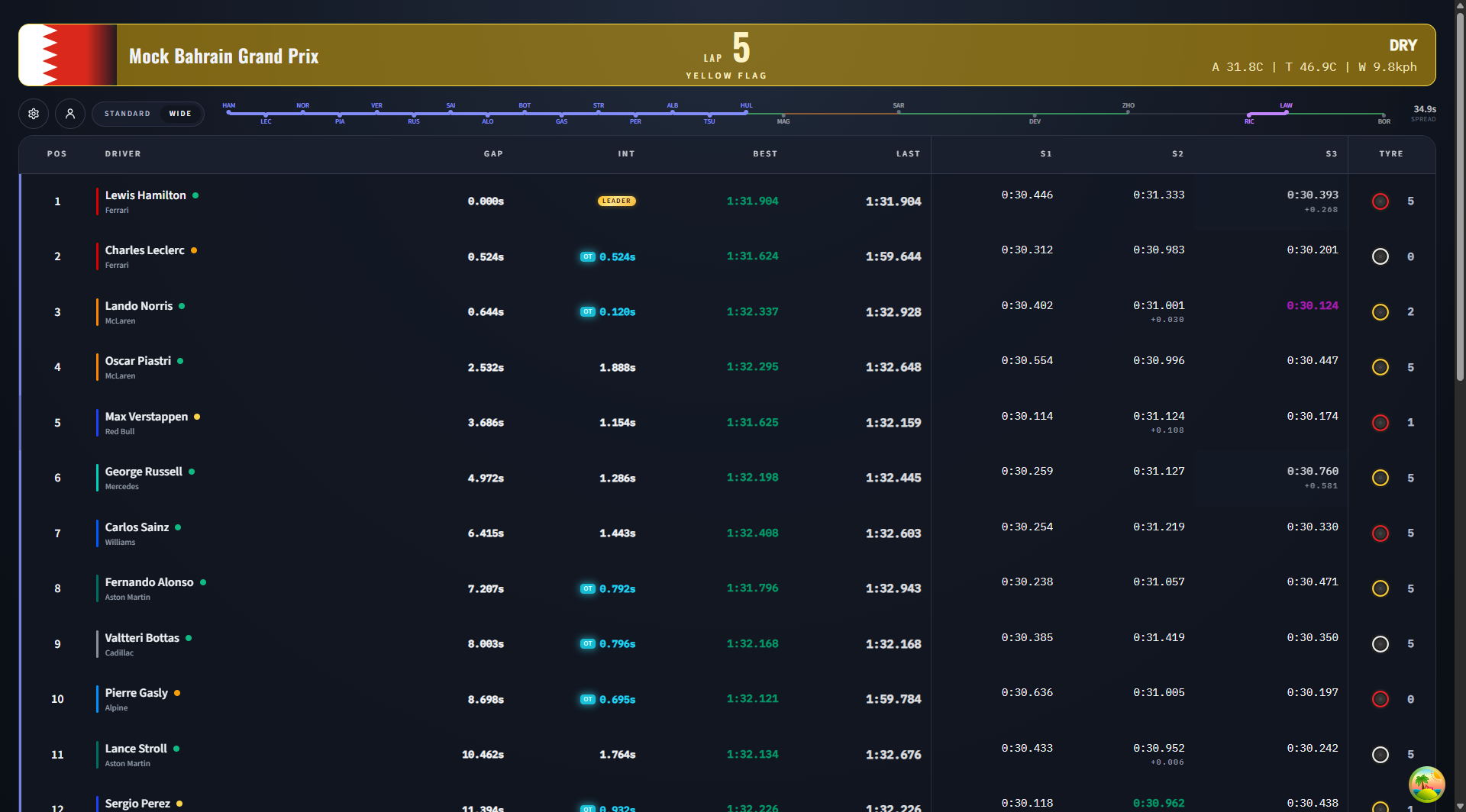
Task: Click the Bahrain flag image
Action: pyautogui.click(x=68, y=55)
